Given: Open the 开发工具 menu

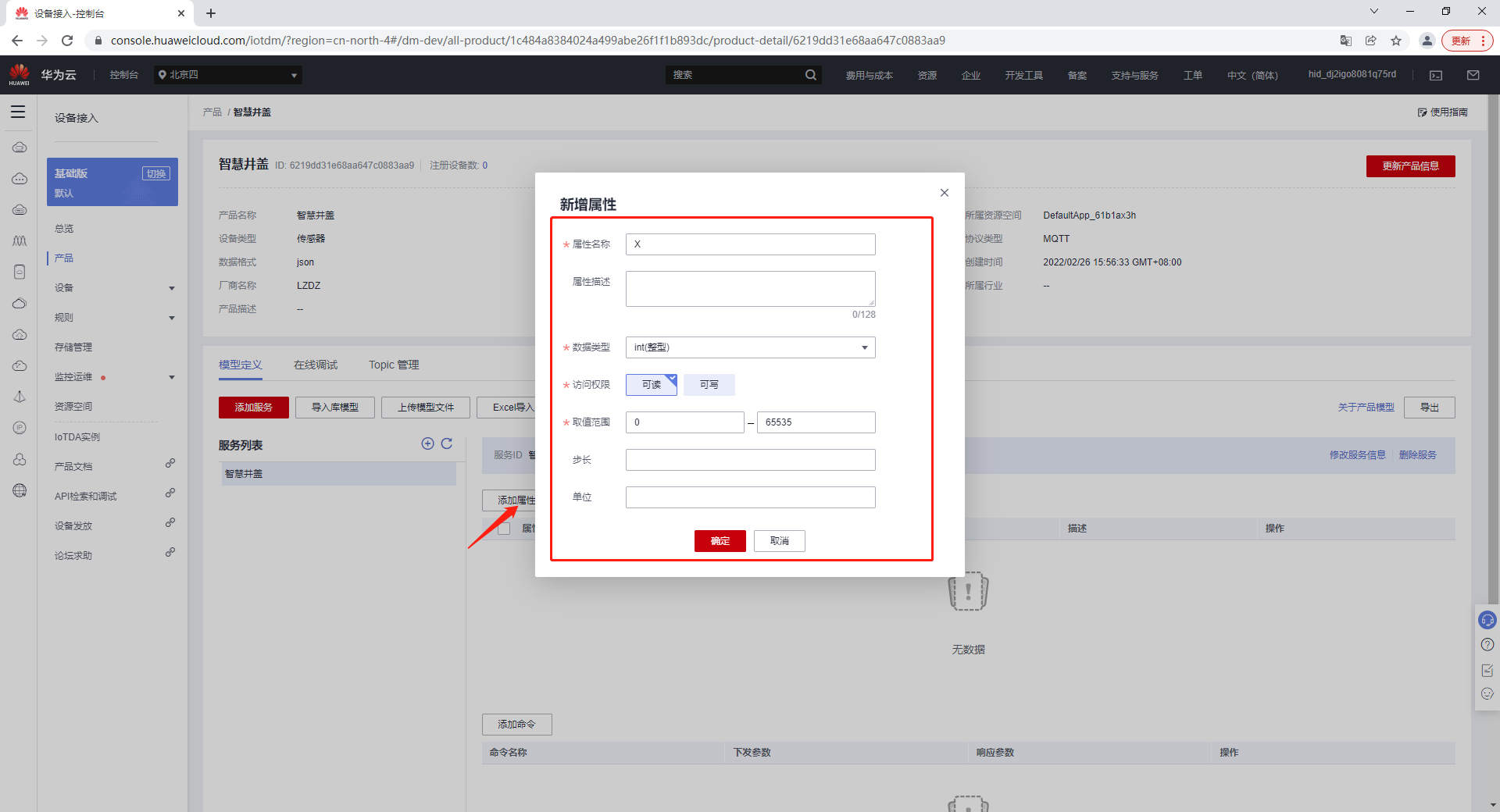Looking at the screenshot, I should (1023, 75).
